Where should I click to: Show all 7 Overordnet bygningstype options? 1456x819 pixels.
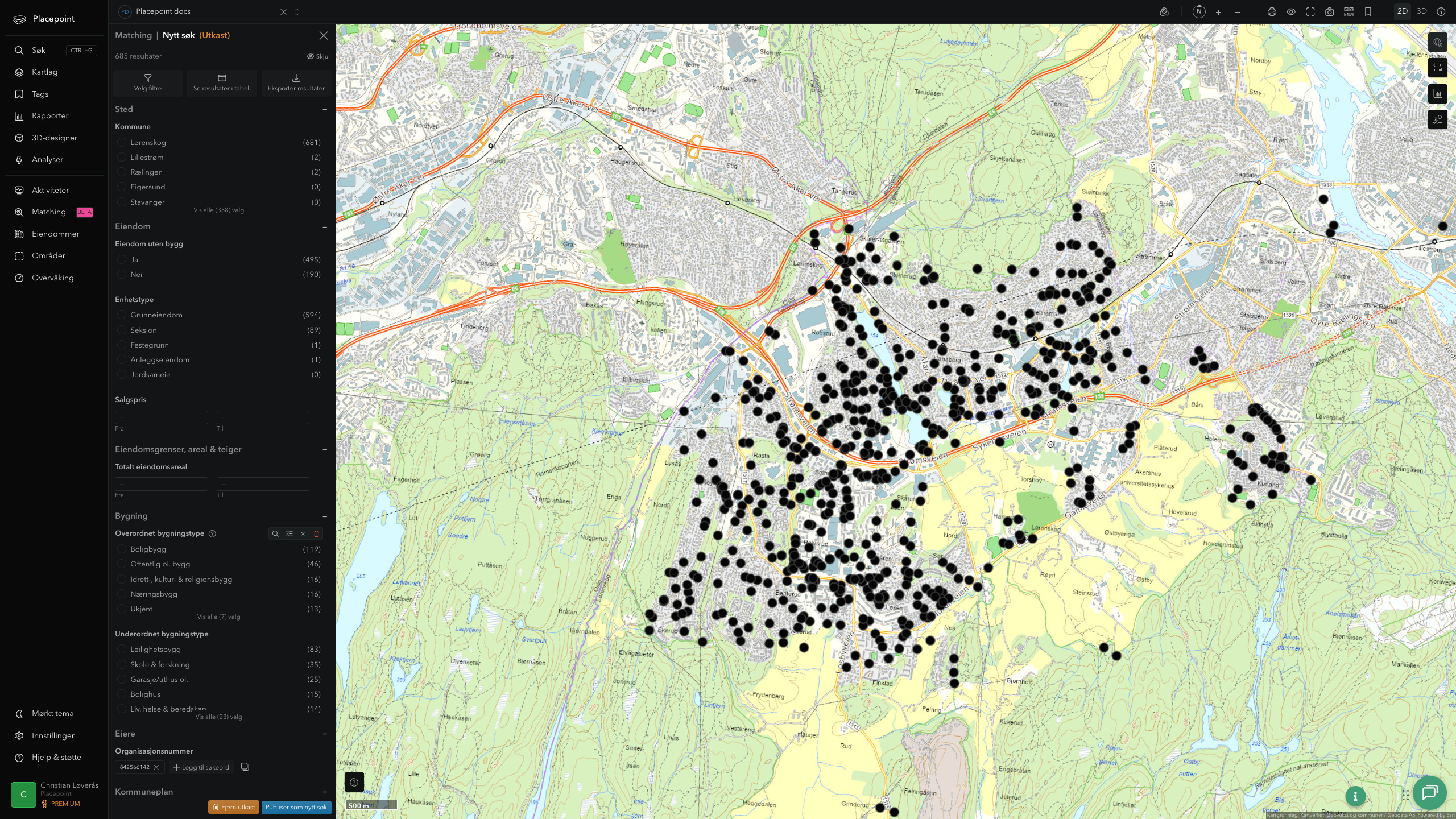[218, 617]
